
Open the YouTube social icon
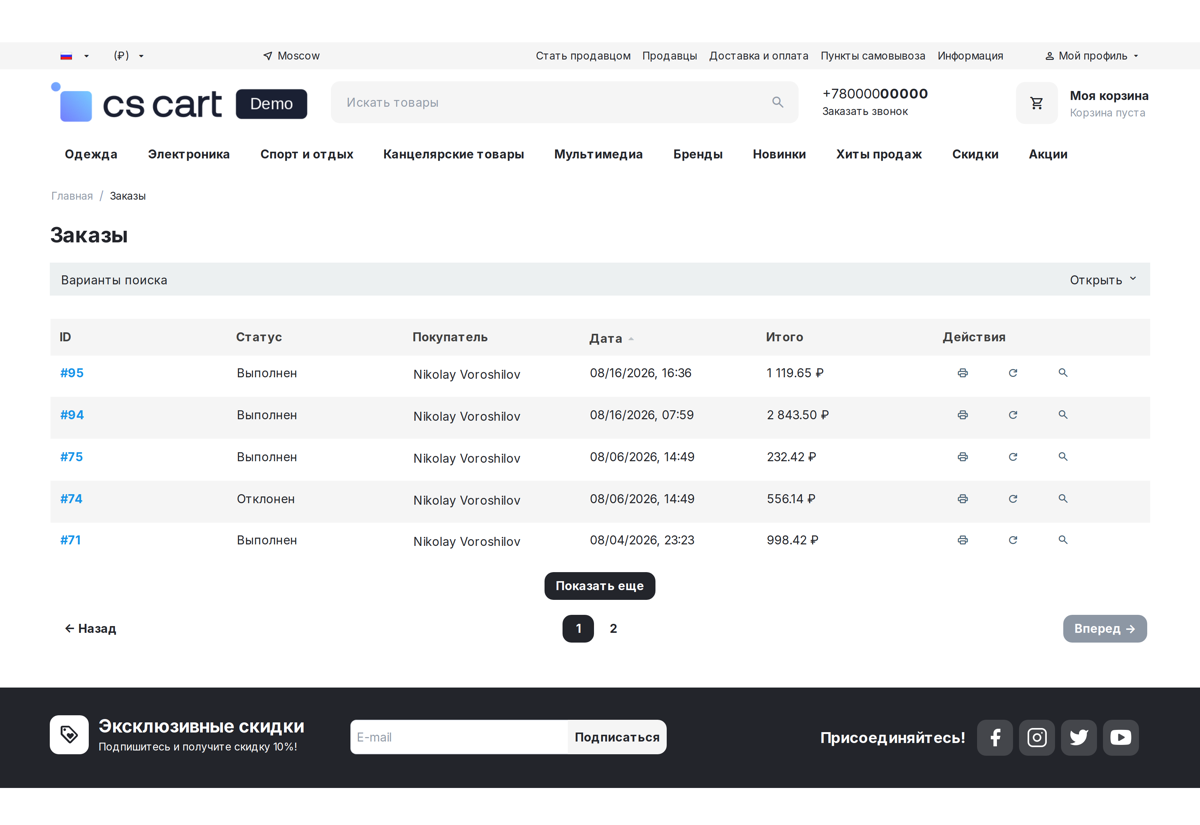(1121, 738)
